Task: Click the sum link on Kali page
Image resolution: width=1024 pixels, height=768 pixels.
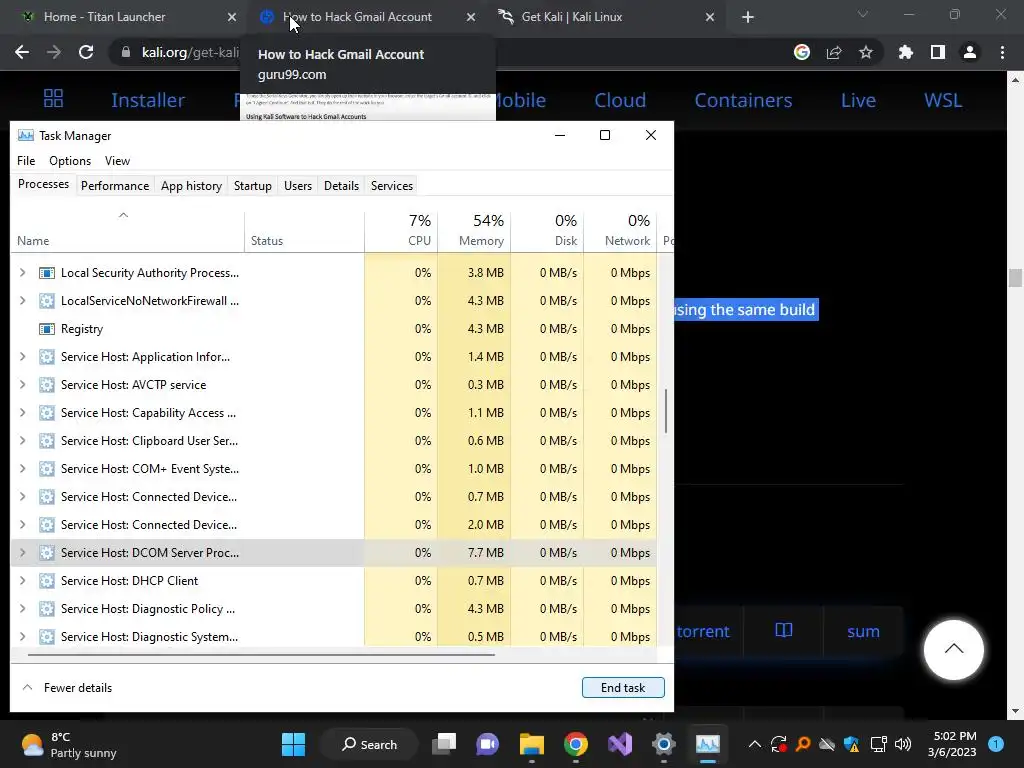Action: 863,631
